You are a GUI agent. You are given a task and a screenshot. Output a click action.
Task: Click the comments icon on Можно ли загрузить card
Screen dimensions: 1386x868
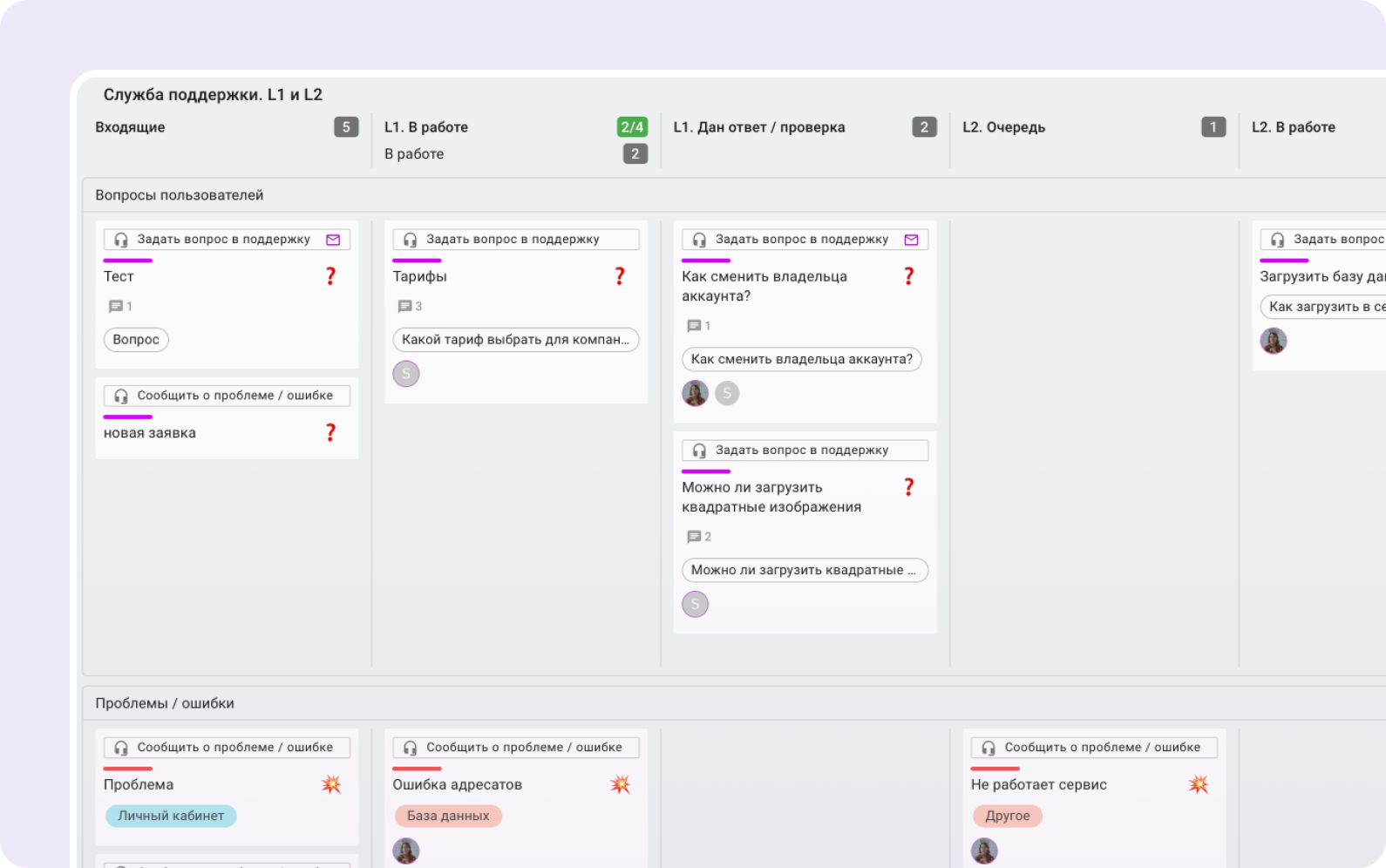click(694, 537)
